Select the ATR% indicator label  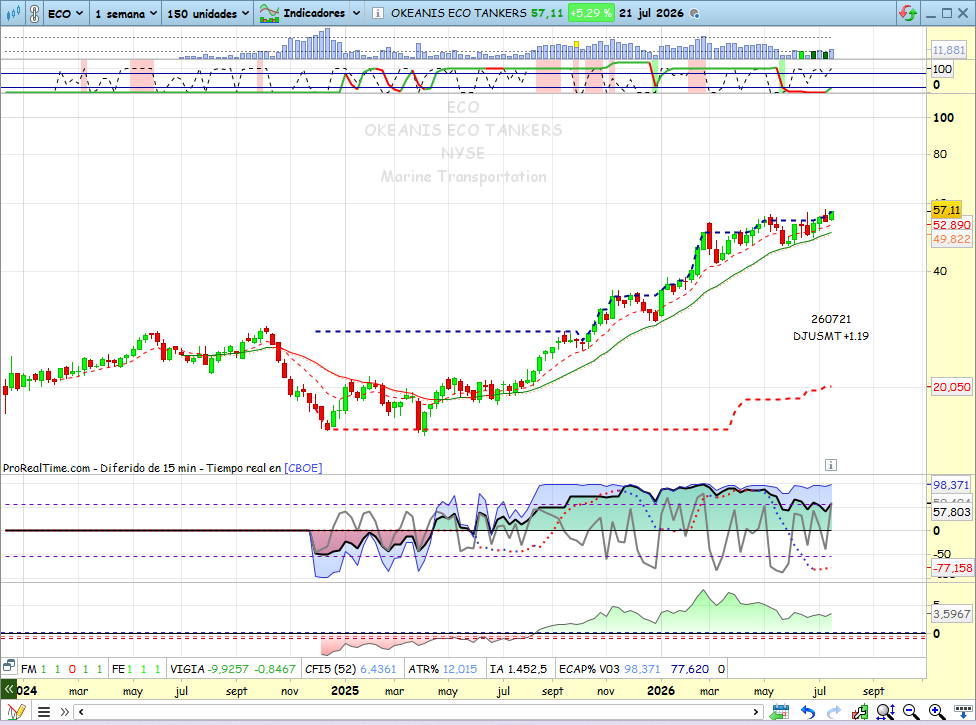(423, 669)
